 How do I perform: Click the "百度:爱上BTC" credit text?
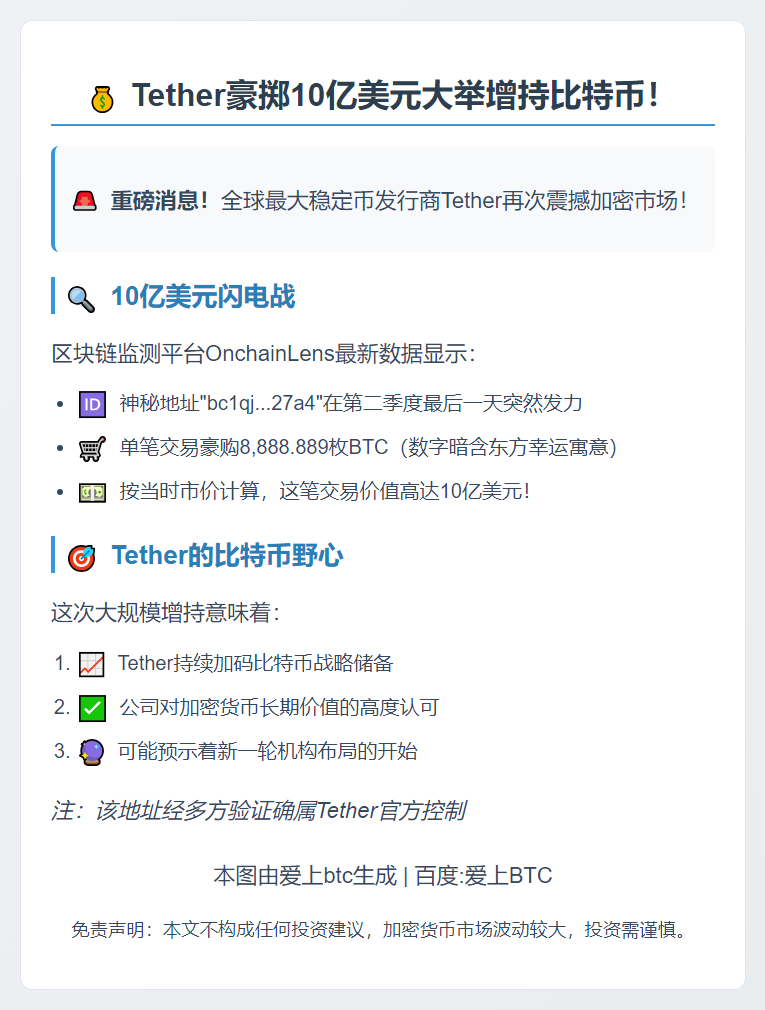(483, 876)
